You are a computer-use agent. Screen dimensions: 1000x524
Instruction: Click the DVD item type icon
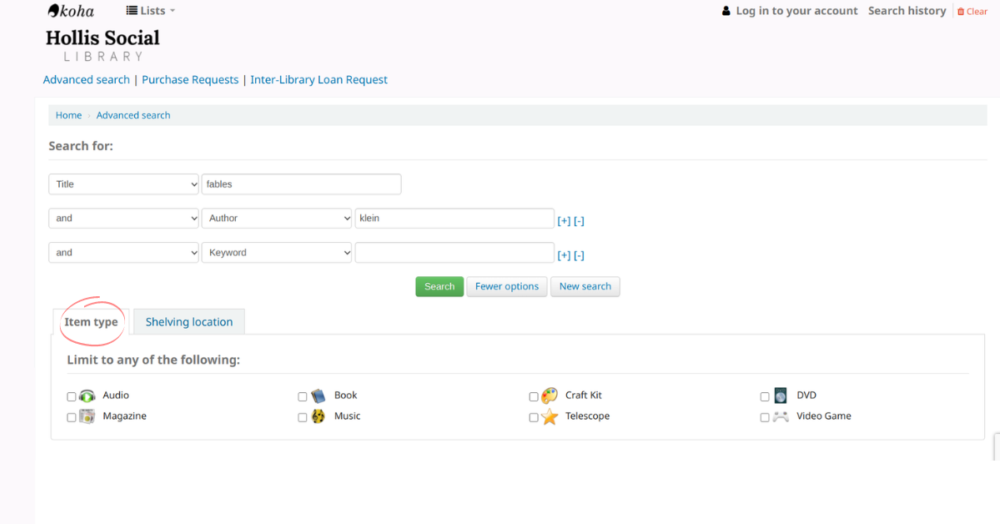click(x=781, y=396)
